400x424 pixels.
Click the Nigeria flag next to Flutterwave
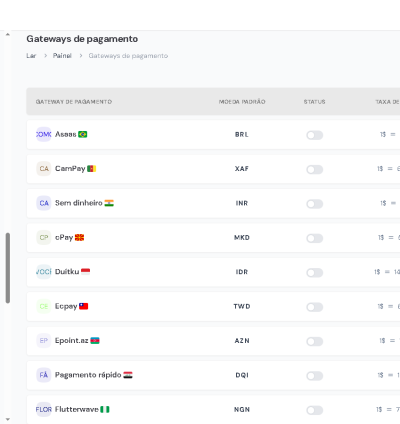tap(105, 409)
